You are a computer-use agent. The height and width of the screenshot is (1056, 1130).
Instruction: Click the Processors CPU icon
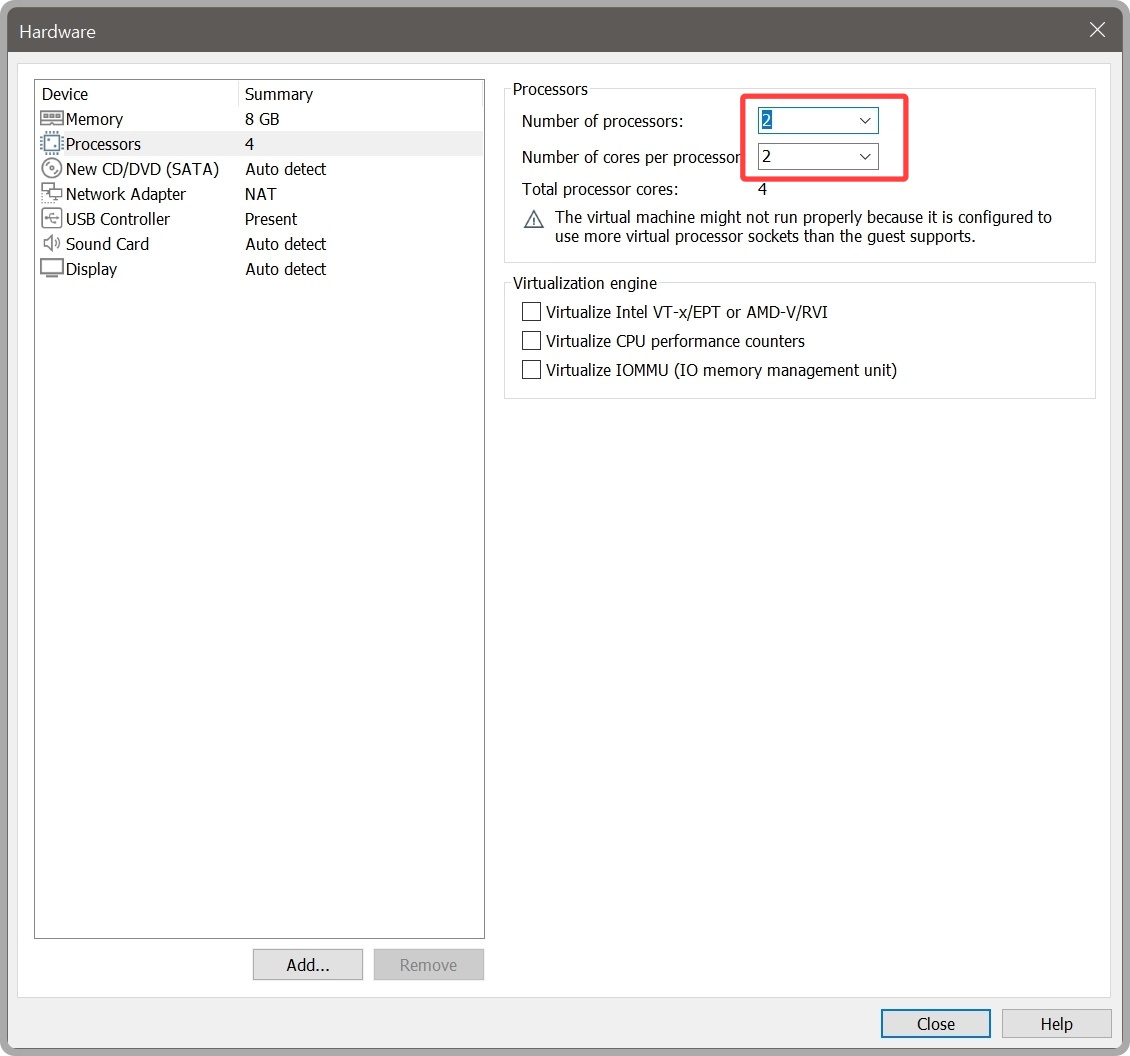coord(52,143)
